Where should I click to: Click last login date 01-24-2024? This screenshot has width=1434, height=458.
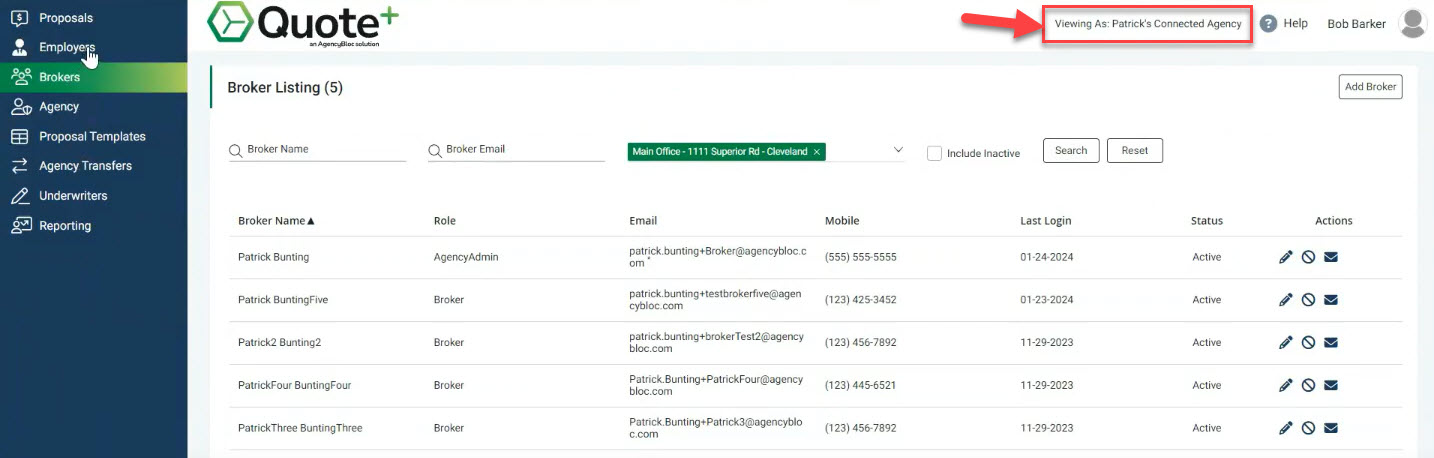[x=1047, y=257]
